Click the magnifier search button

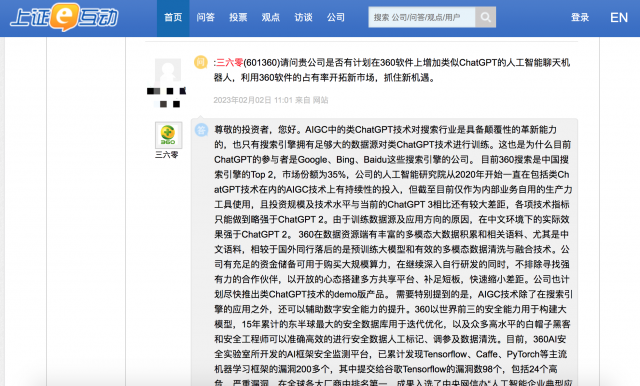click(x=486, y=17)
